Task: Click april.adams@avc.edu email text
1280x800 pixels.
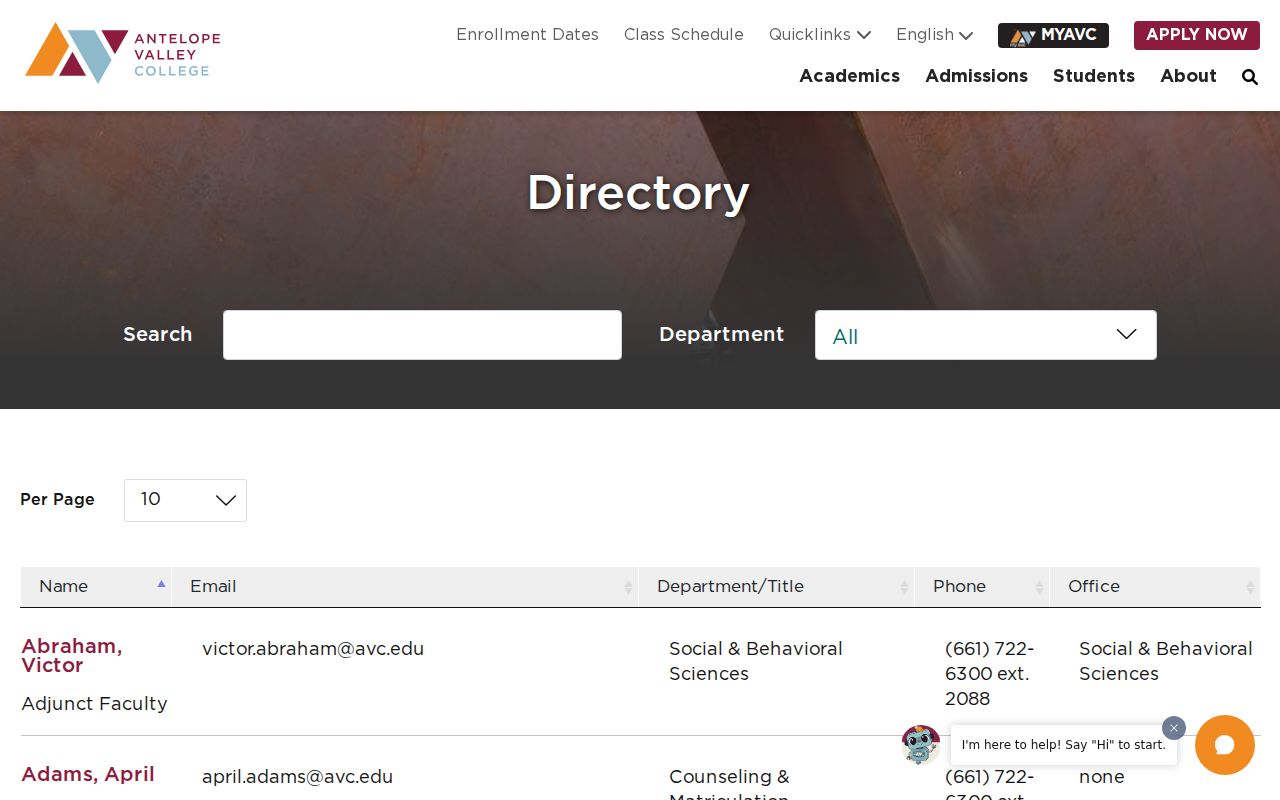Action: pyautogui.click(x=297, y=777)
